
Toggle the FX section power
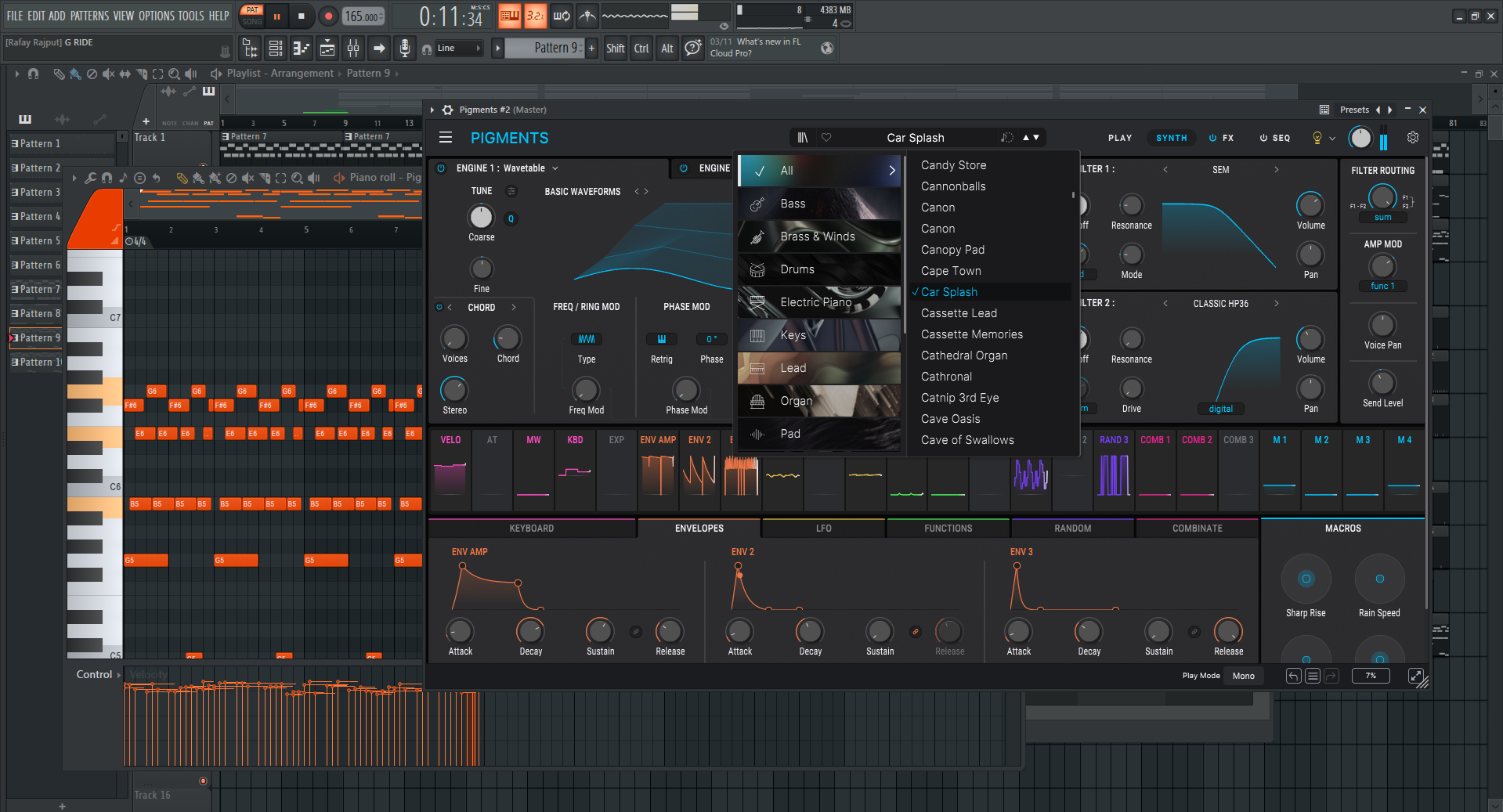tap(1212, 138)
